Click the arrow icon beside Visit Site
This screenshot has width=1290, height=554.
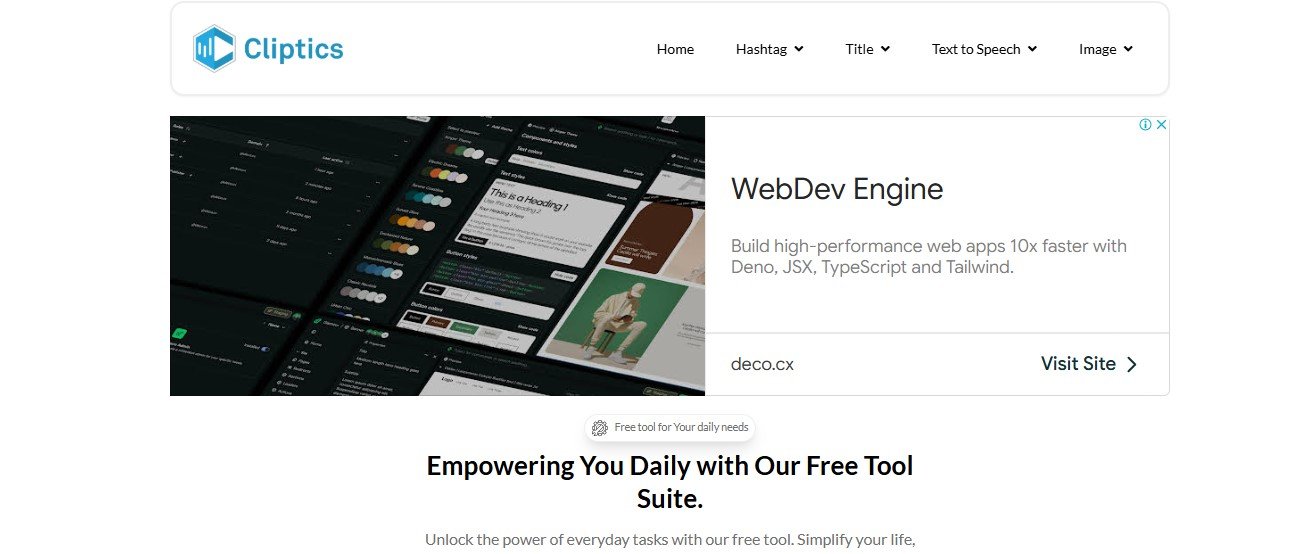(1132, 365)
